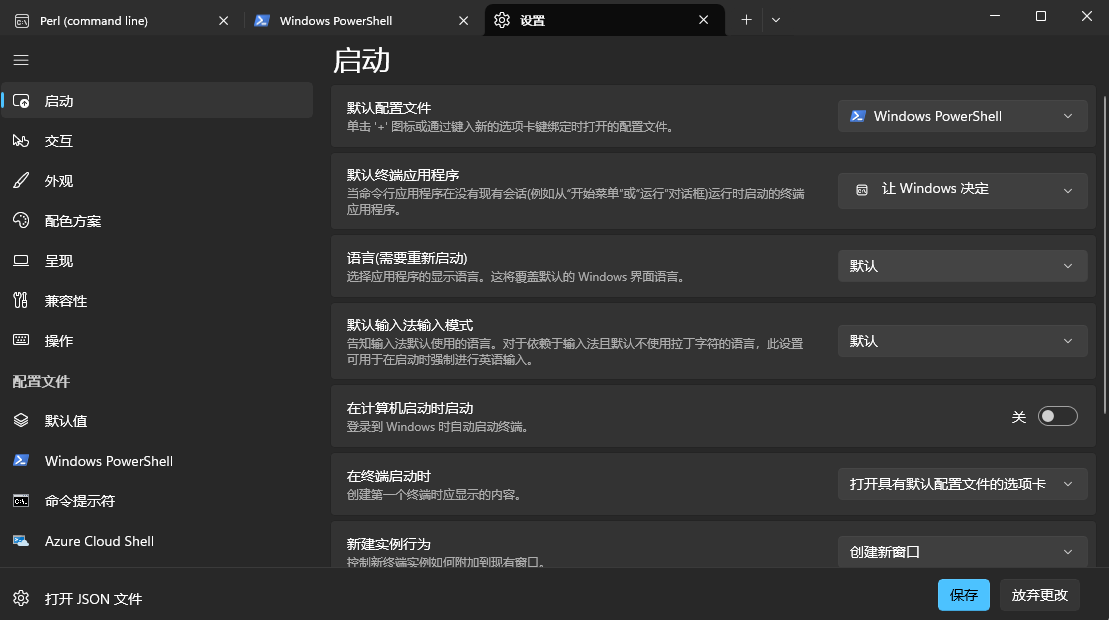Screen dimensions: 1109x620
Task: Click the gear icon on the 设置 tab
Action: click(x=502, y=21)
